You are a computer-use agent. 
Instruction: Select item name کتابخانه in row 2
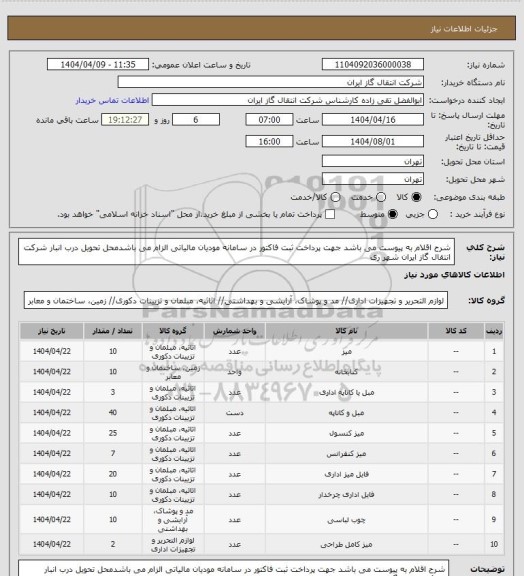tap(346, 372)
